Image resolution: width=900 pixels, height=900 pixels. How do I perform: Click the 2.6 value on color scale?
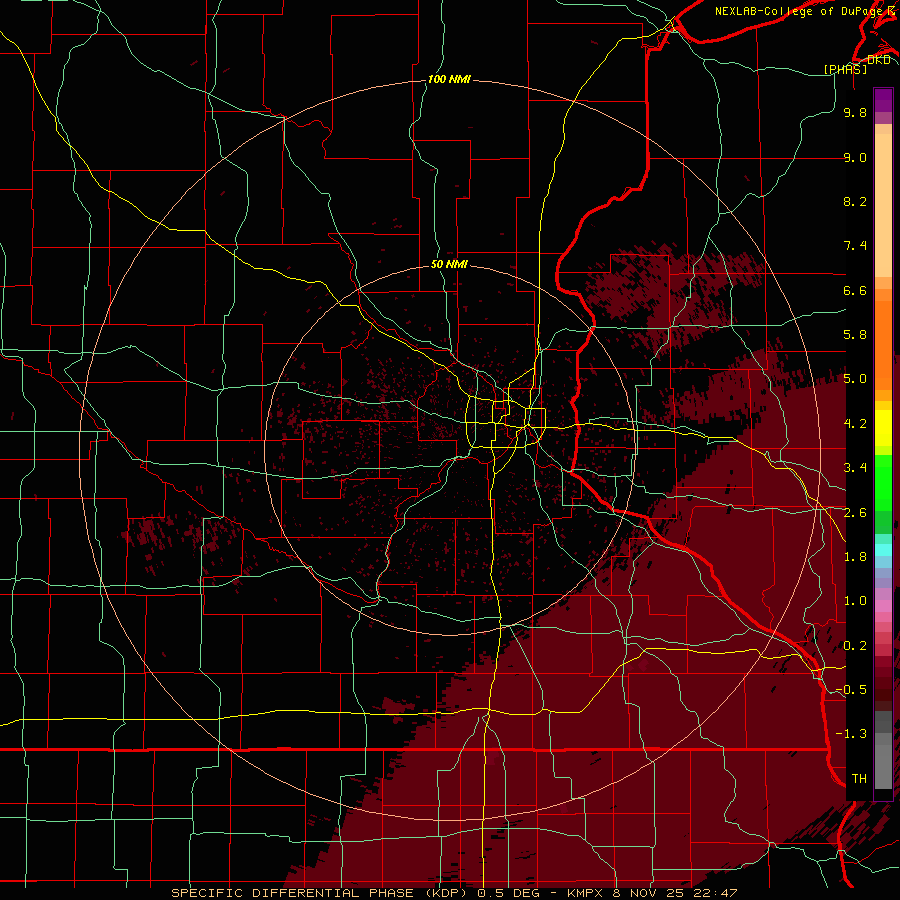855,513
